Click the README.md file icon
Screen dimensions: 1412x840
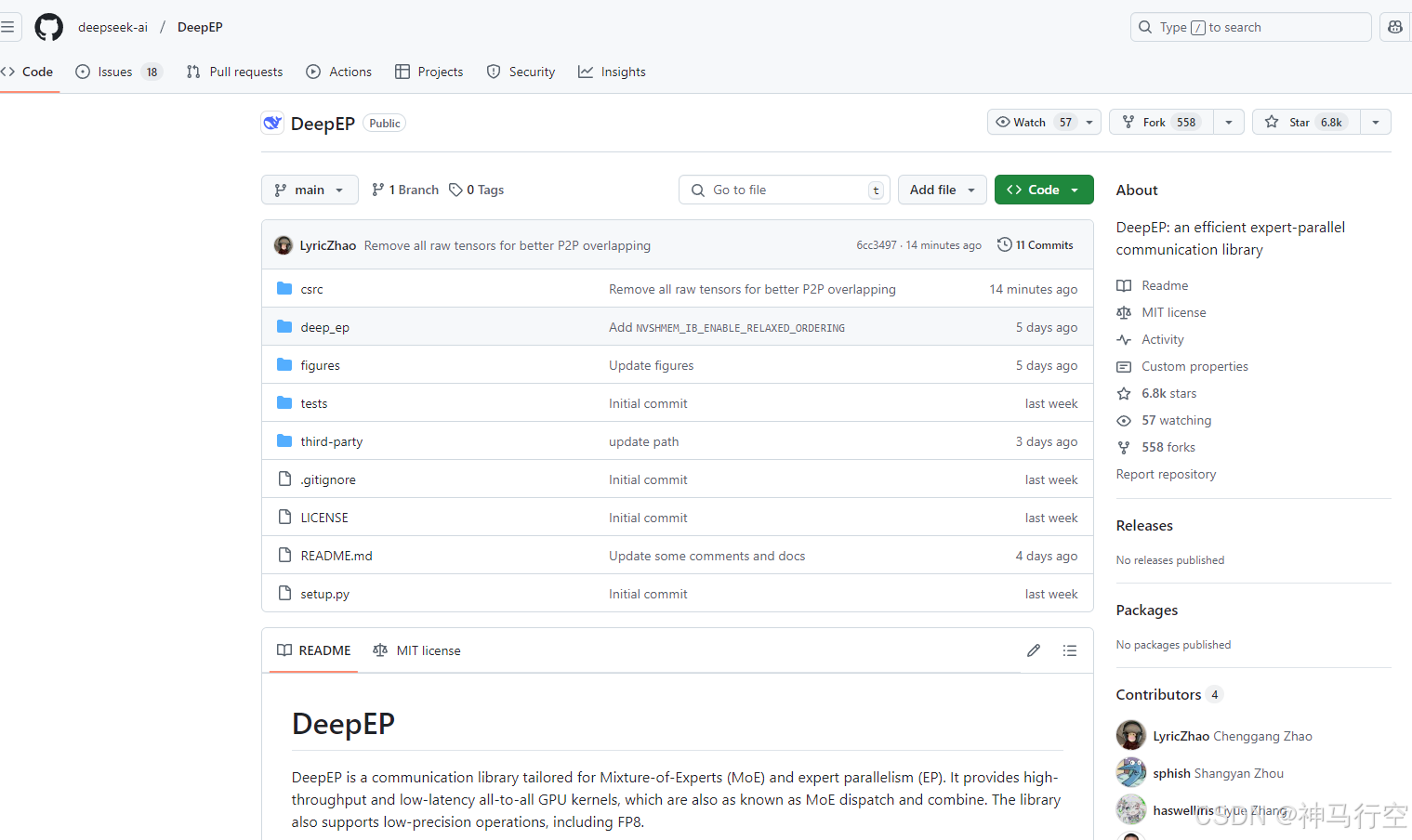[284, 556]
